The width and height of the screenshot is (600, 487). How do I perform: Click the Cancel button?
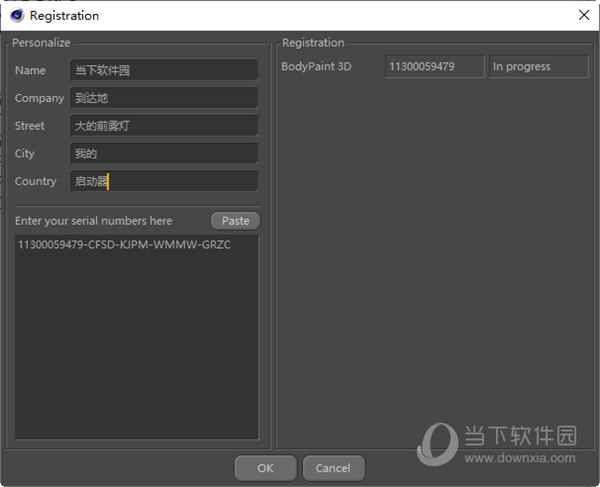point(333,468)
